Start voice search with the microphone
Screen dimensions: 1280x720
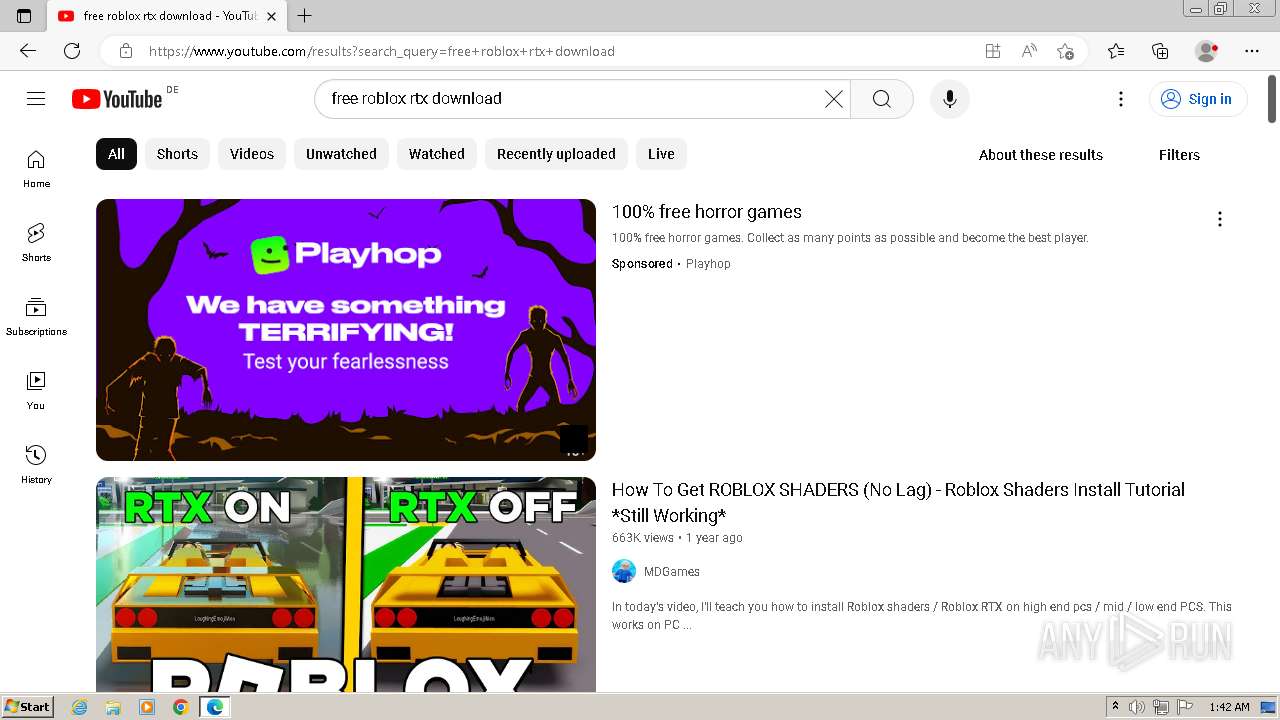949,98
